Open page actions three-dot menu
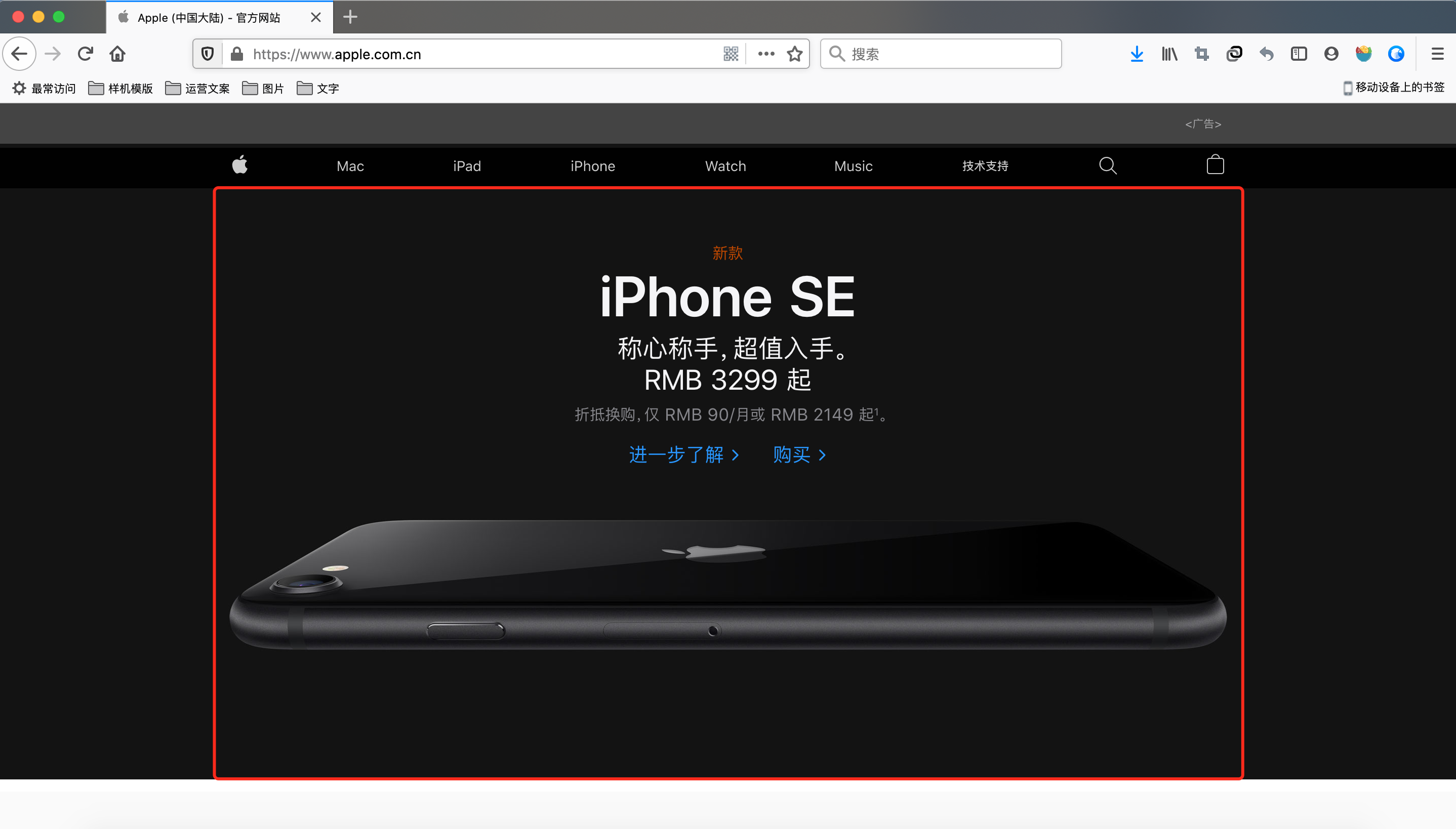Image resolution: width=1456 pixels, height=829 pixels. (x=766, y=54)
